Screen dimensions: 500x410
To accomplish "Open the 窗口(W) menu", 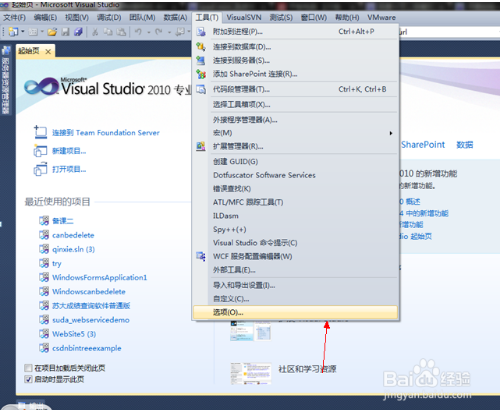I will [314, 17].
